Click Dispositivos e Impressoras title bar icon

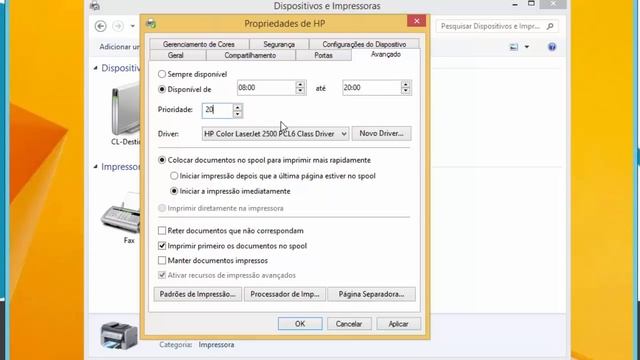click(95, 5)
